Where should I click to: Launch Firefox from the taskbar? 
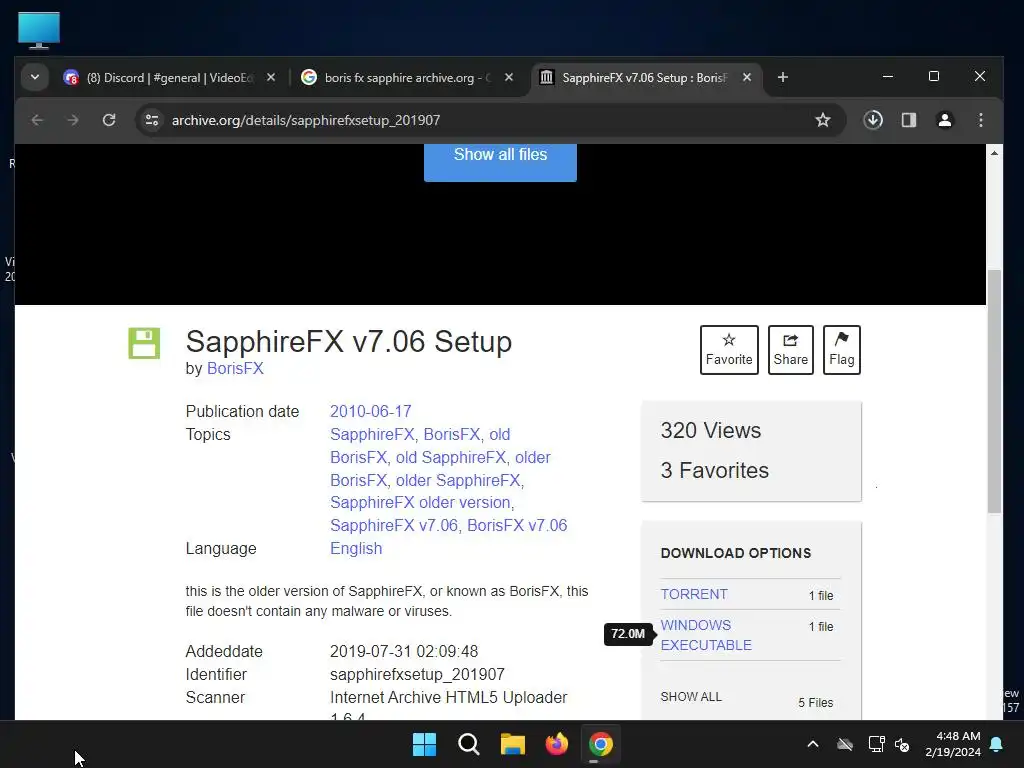coord(556,744)
